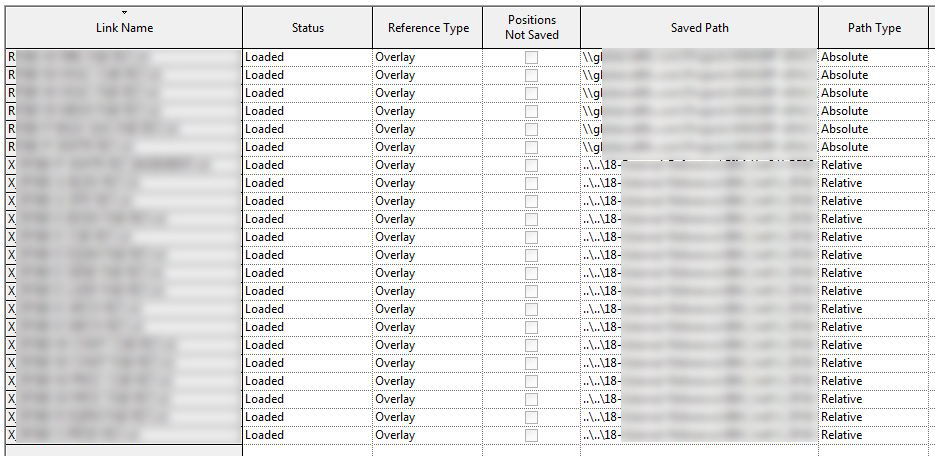Click the Saved Path column header

click(x=699, y=27)
